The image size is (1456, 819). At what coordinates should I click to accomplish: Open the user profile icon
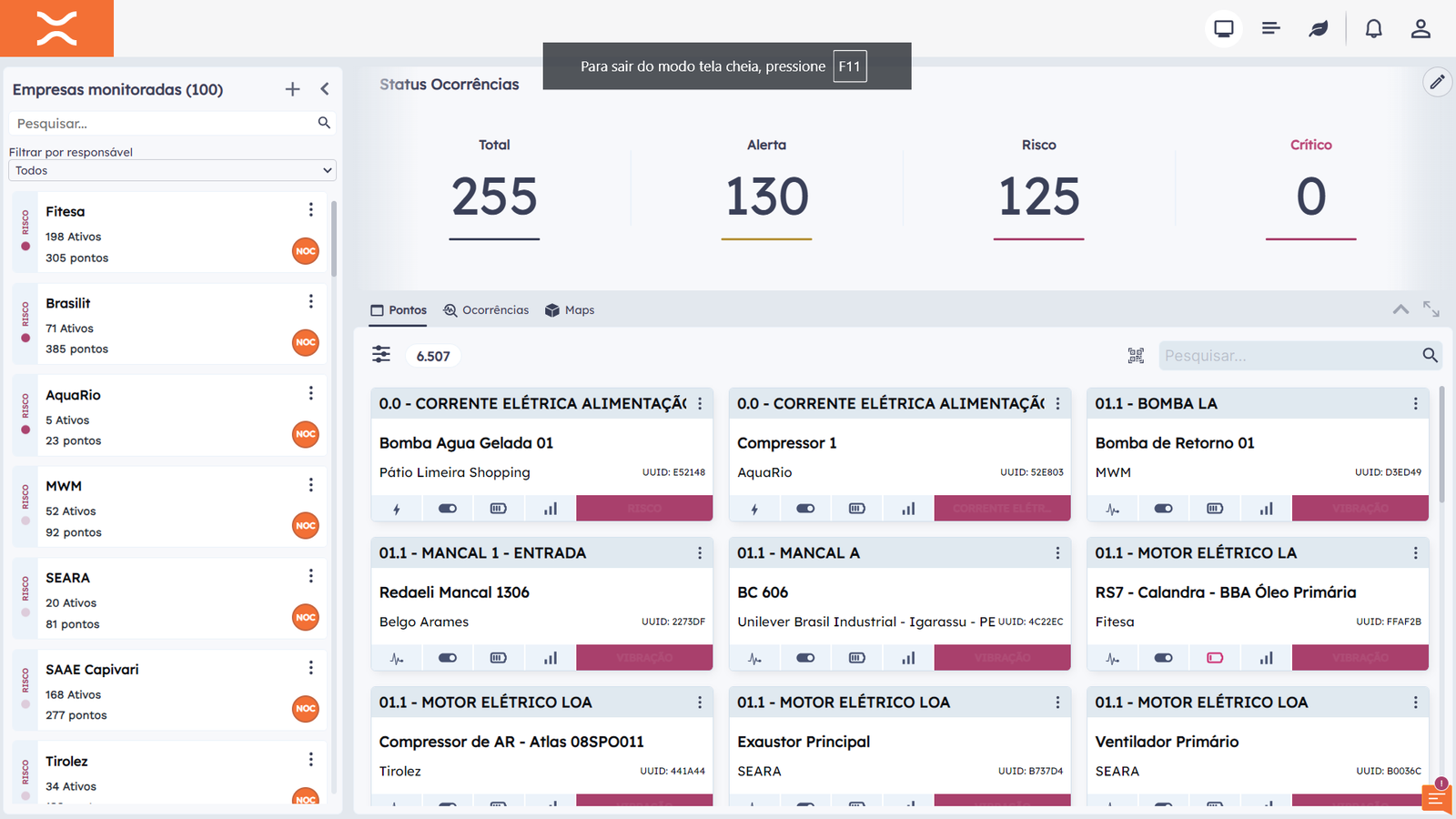(1421, 29)
